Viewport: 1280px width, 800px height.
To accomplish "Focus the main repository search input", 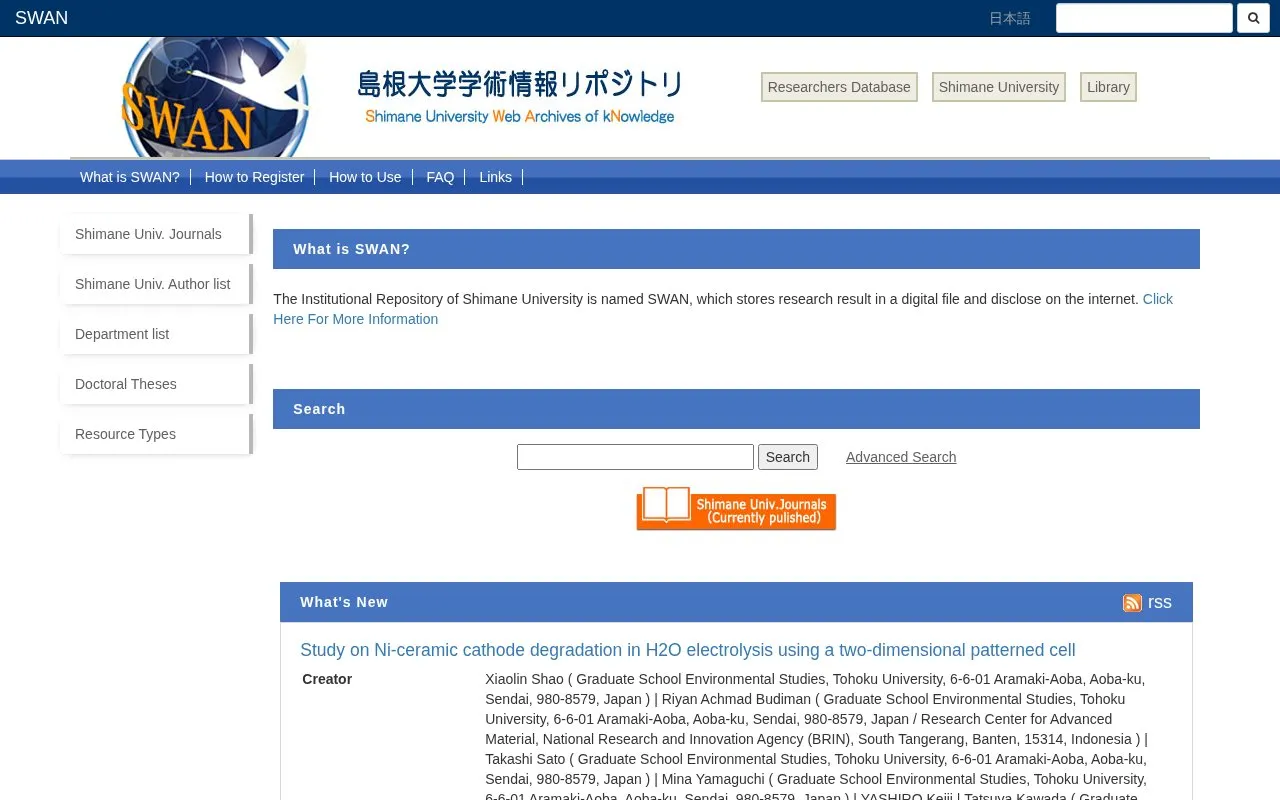I will pyautogui.click(x=635, y=457).
